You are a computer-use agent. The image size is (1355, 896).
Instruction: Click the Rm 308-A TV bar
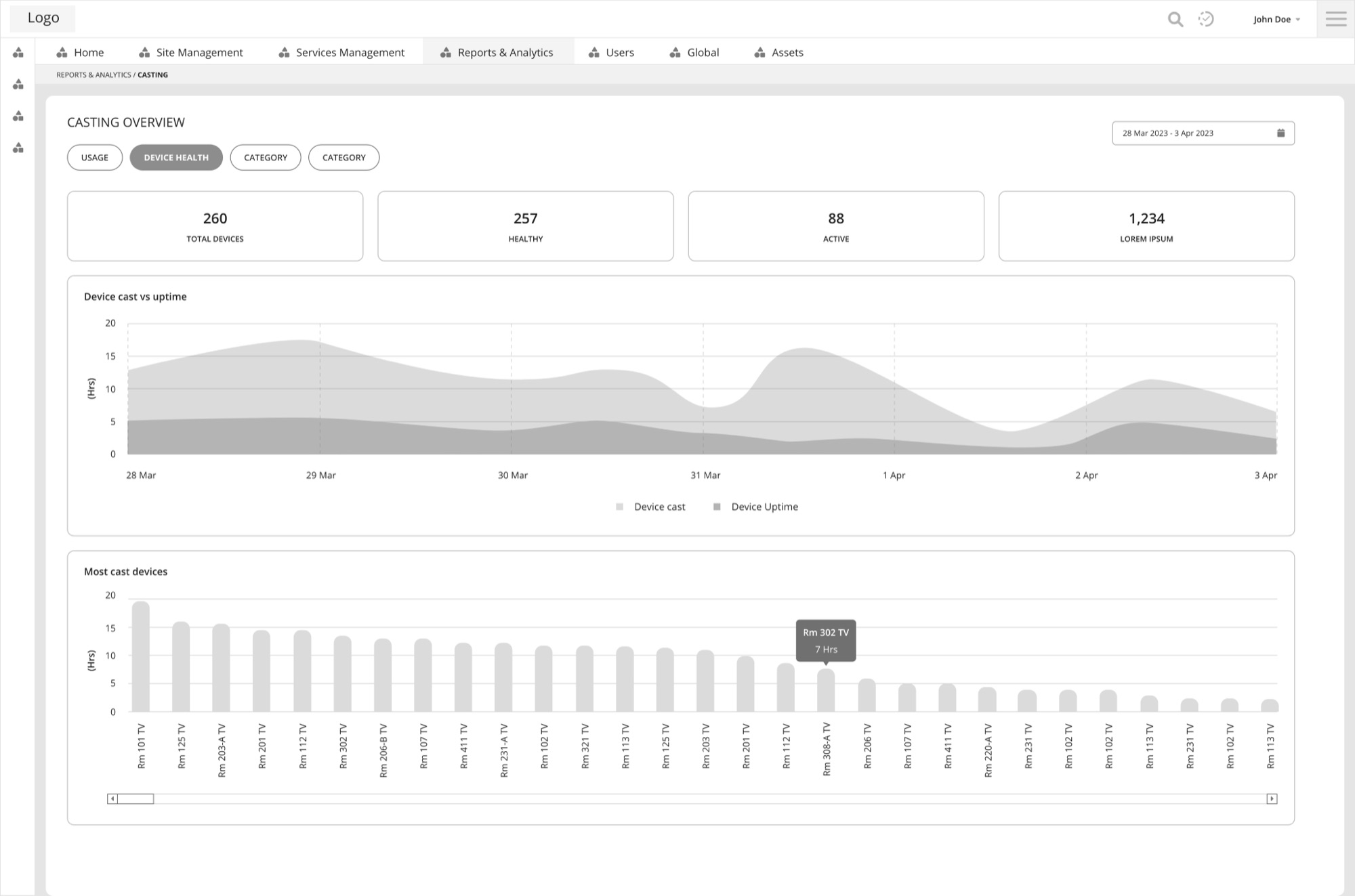click(826, 690)
